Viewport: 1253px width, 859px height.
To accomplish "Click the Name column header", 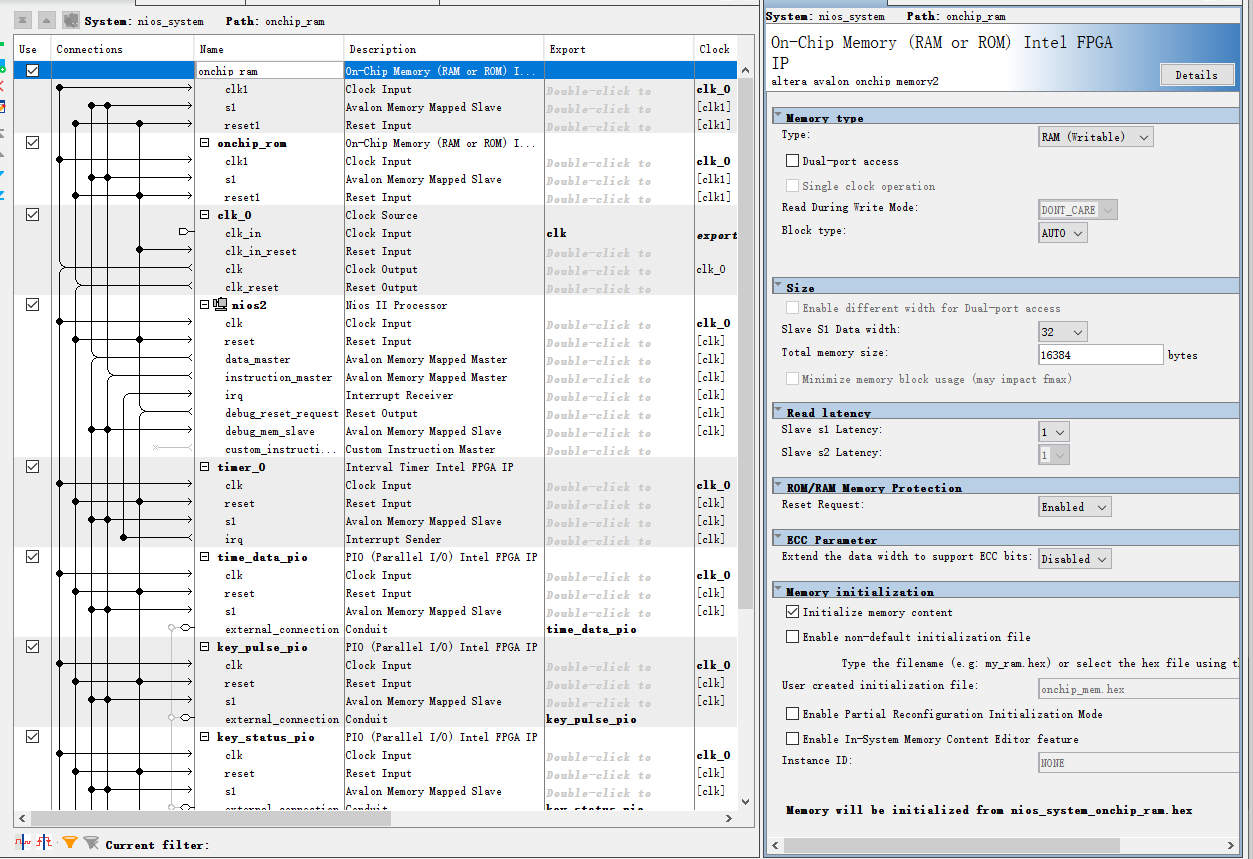I will pyautogui.click(x=269, y=49).
